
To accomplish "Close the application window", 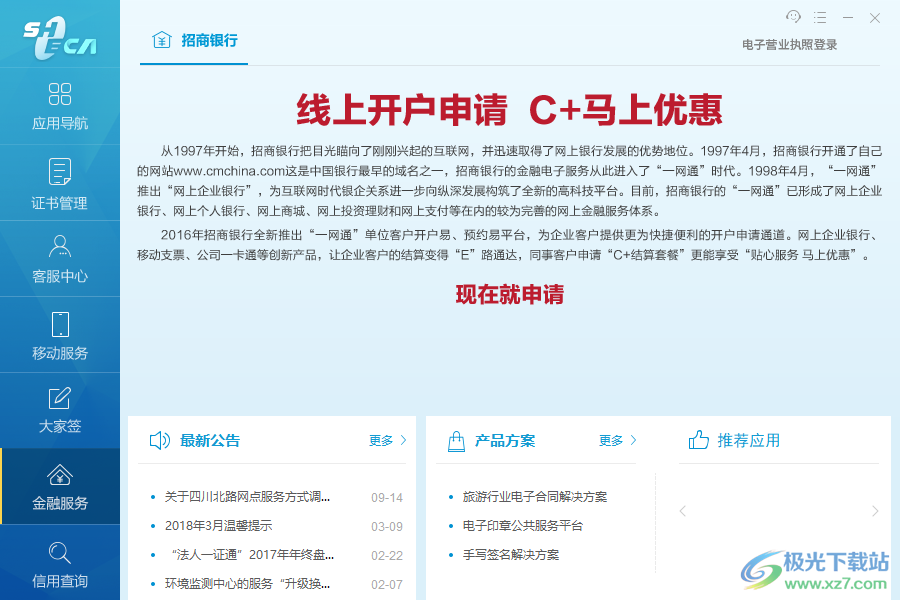I will pyautogui.click(x=875, y=18).
